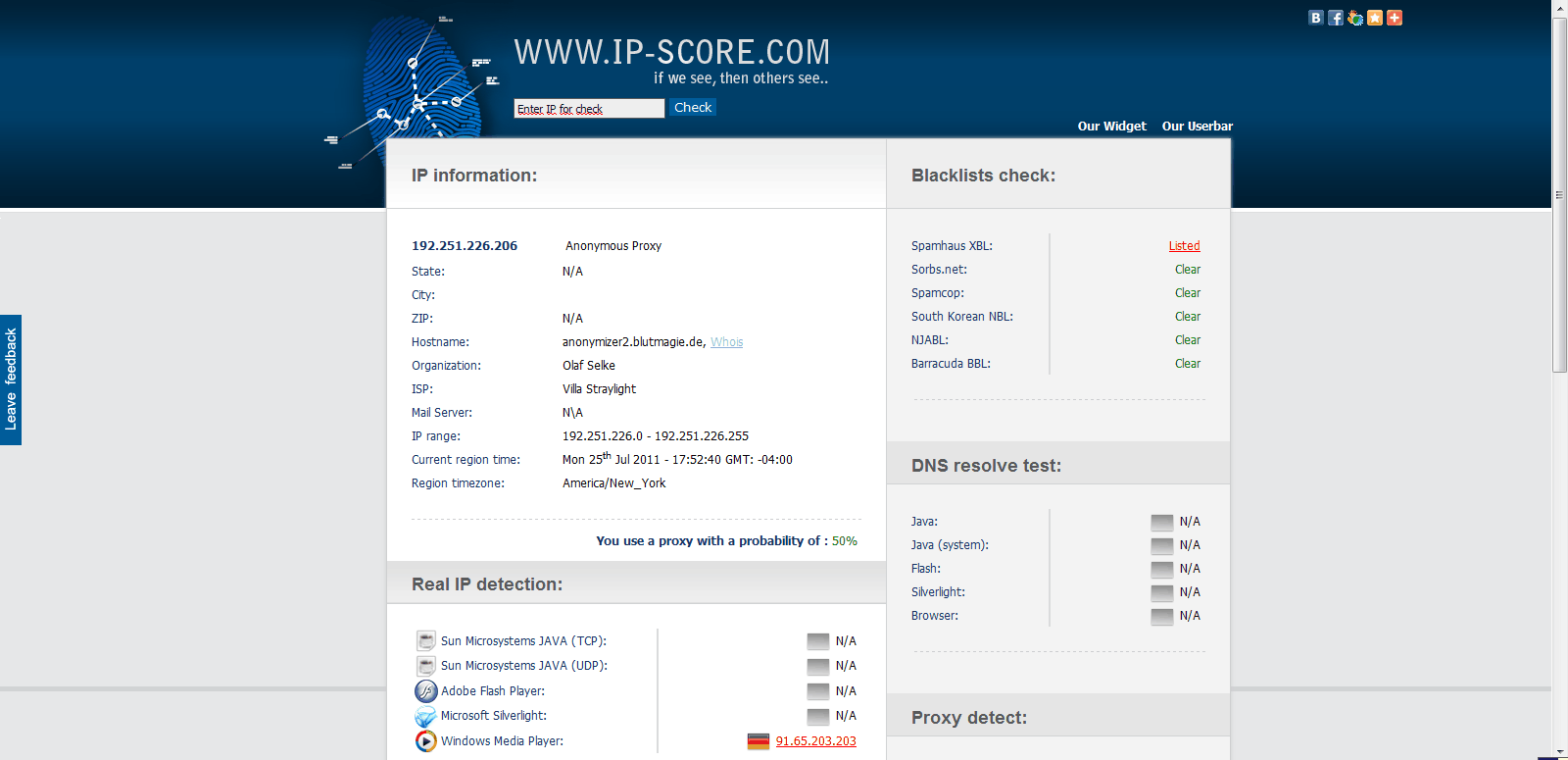Open the Our Widget page
1568x760 pixels.
1112,127
